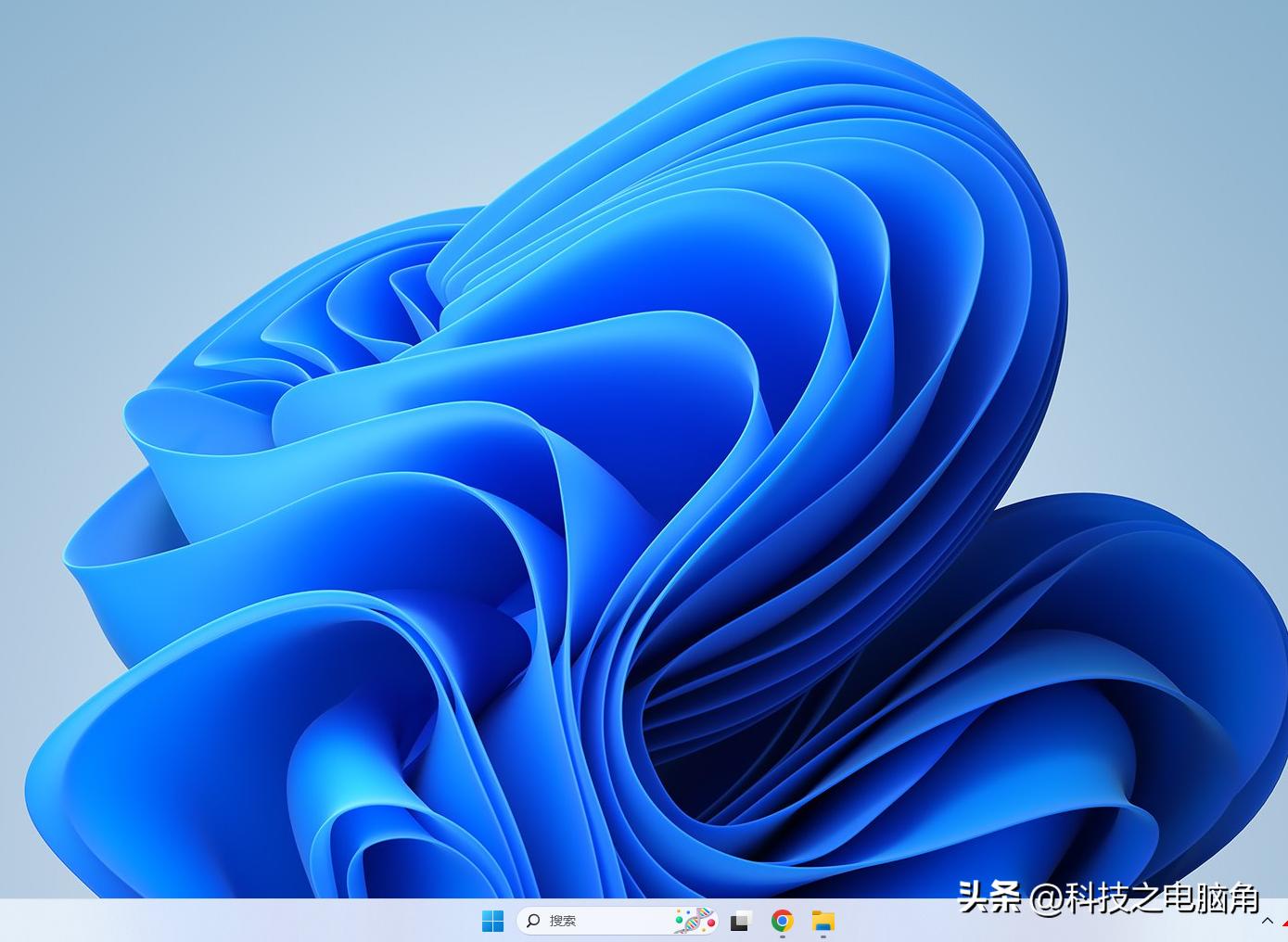
Task: Focus the 搜索 taskbar search field
Action: [603, 921]
